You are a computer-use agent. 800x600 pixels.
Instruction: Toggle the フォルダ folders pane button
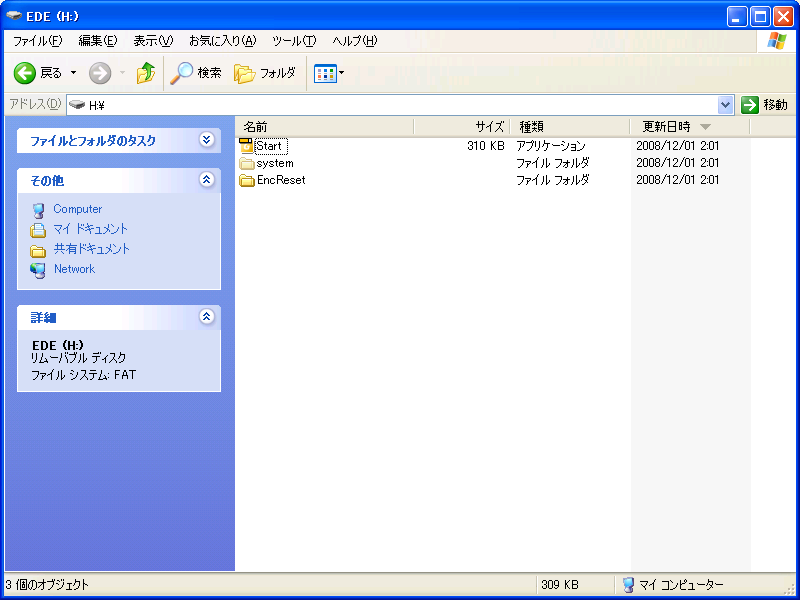point(265,73)
